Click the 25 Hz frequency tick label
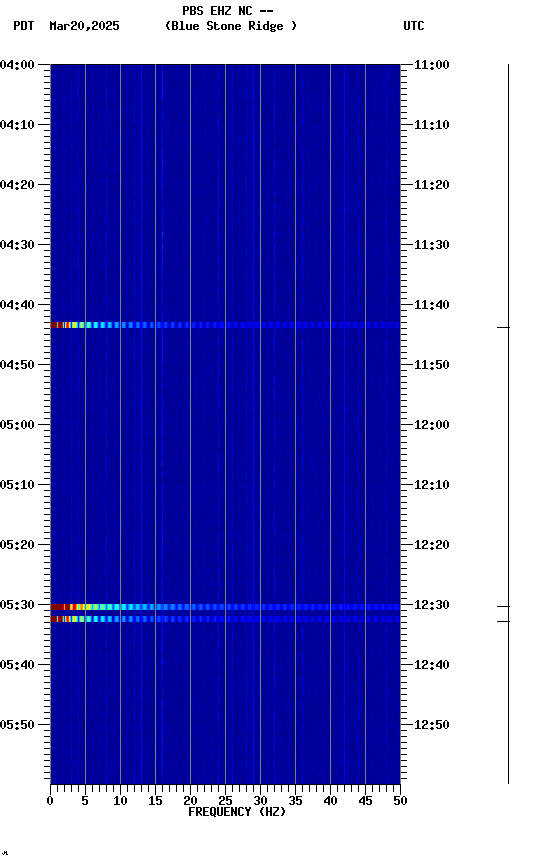 pyautogui.click(x=225, y=801)
